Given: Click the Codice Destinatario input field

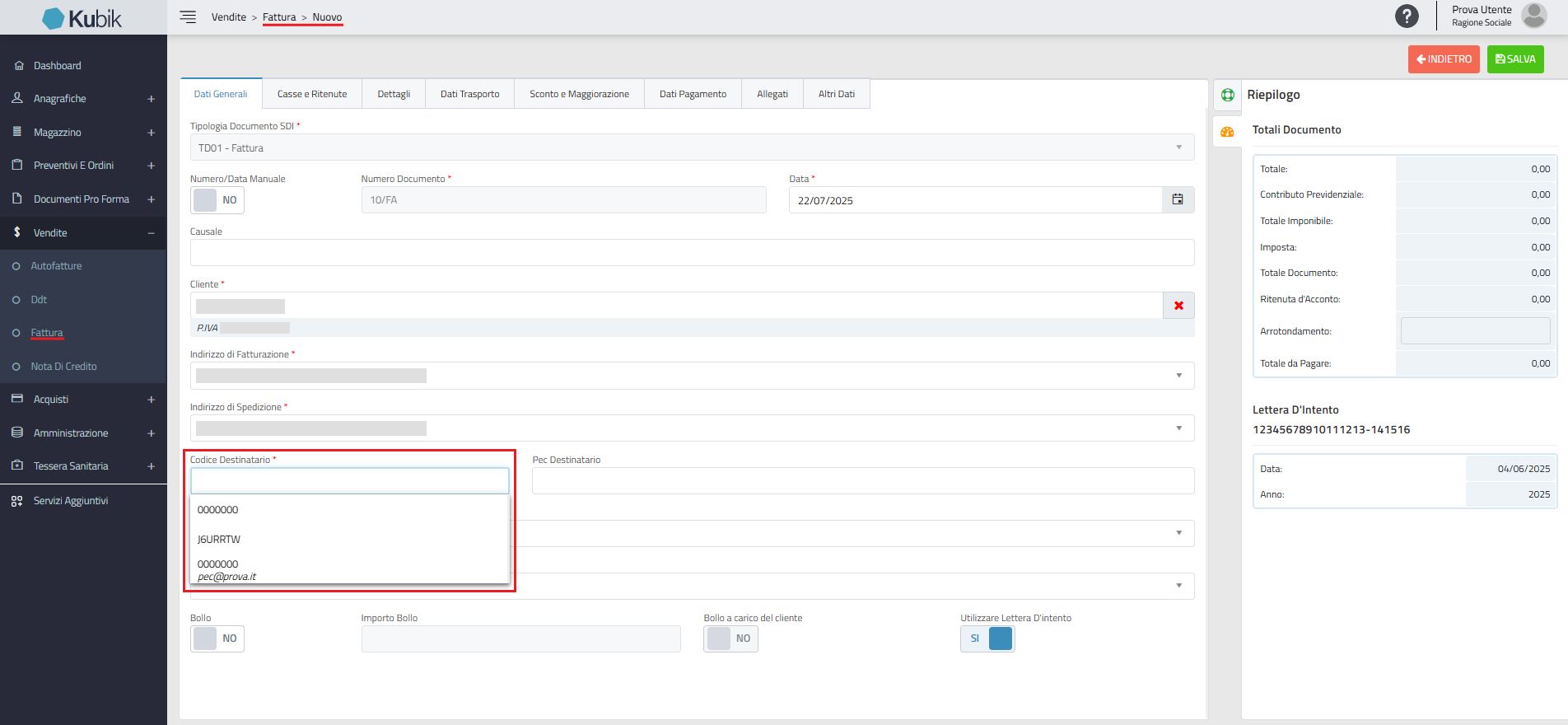Looking at the screenshot, I should pyautogui.click(x=350, y=481).
